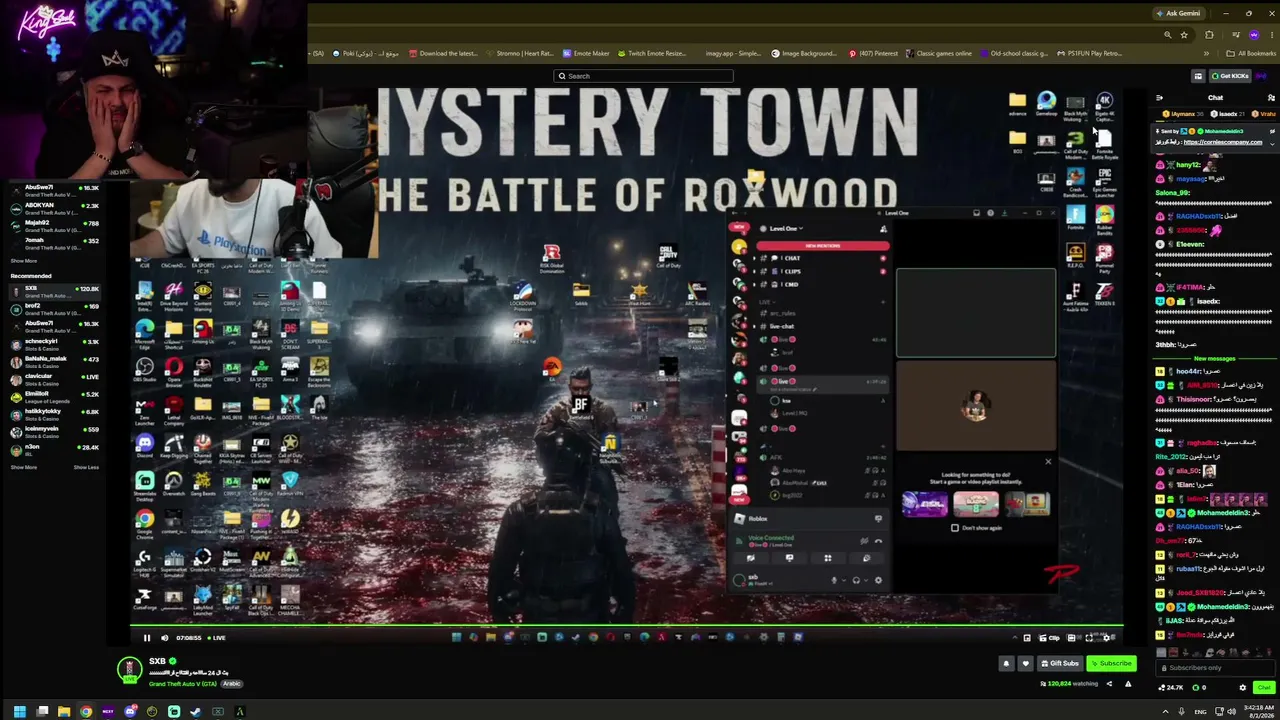1280x720 pixels.
Task: Open the Twitch Emote Resizer bookmark
Action: pos(651,54)
